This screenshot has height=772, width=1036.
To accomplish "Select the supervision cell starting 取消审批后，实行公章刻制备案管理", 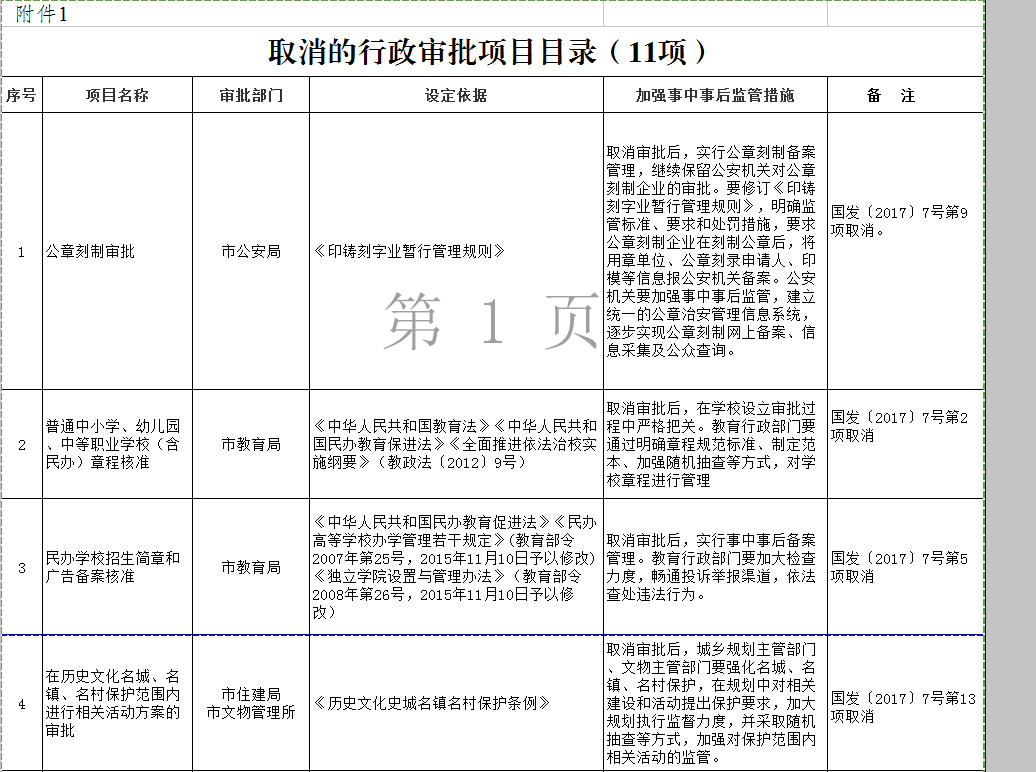I will coord(715,251).
